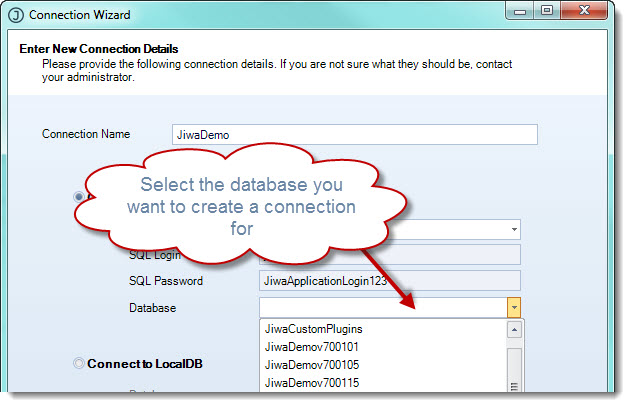Image resolution: width=630 pixels, height=407 pixels.
Task: Click the Jiwa application icon in title bar
Action: coord(16,15)
